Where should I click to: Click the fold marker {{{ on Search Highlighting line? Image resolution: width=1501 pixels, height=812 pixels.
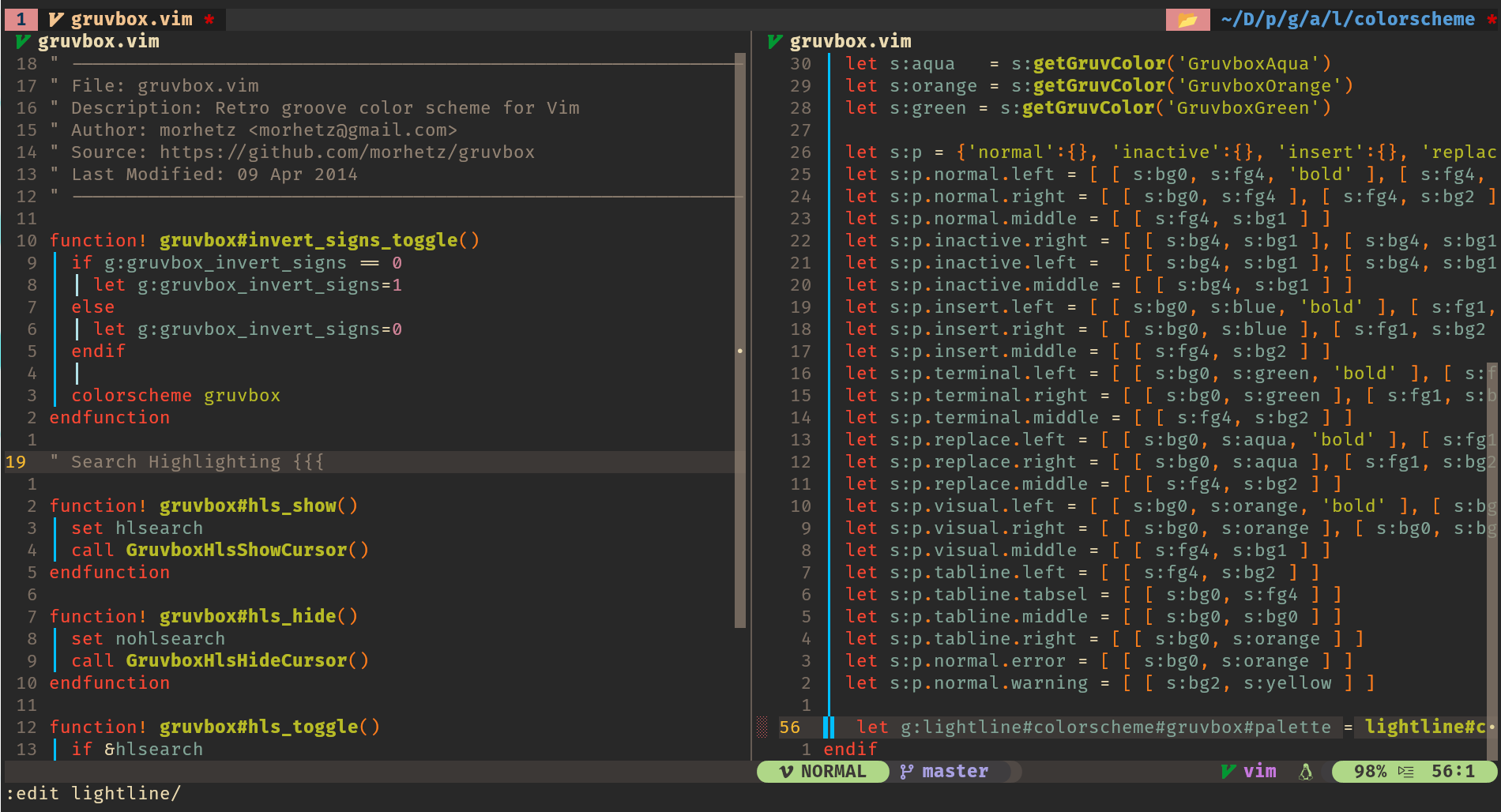point(308,462)
